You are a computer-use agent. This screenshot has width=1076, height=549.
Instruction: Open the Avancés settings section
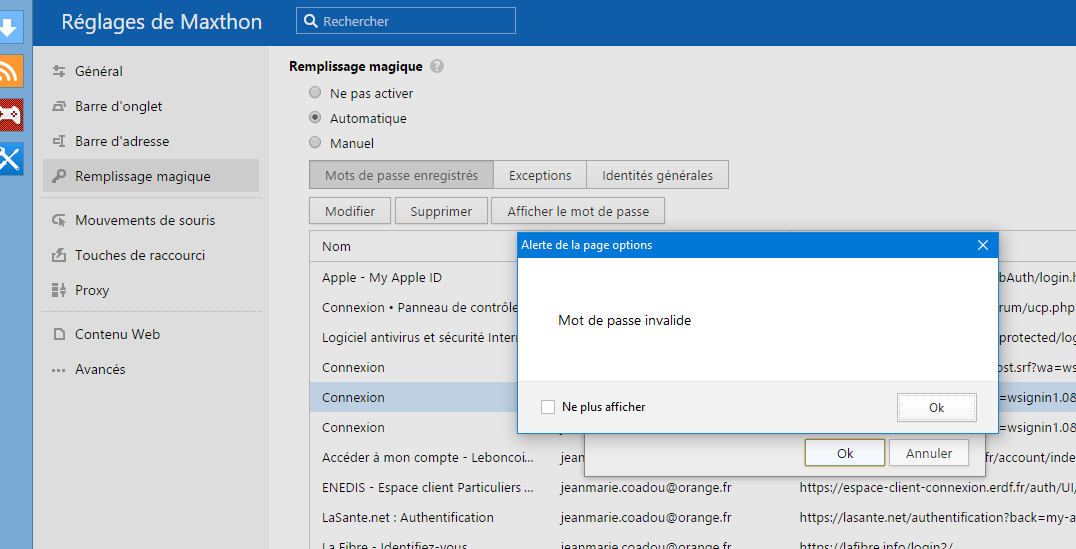(x=151, y=369)
